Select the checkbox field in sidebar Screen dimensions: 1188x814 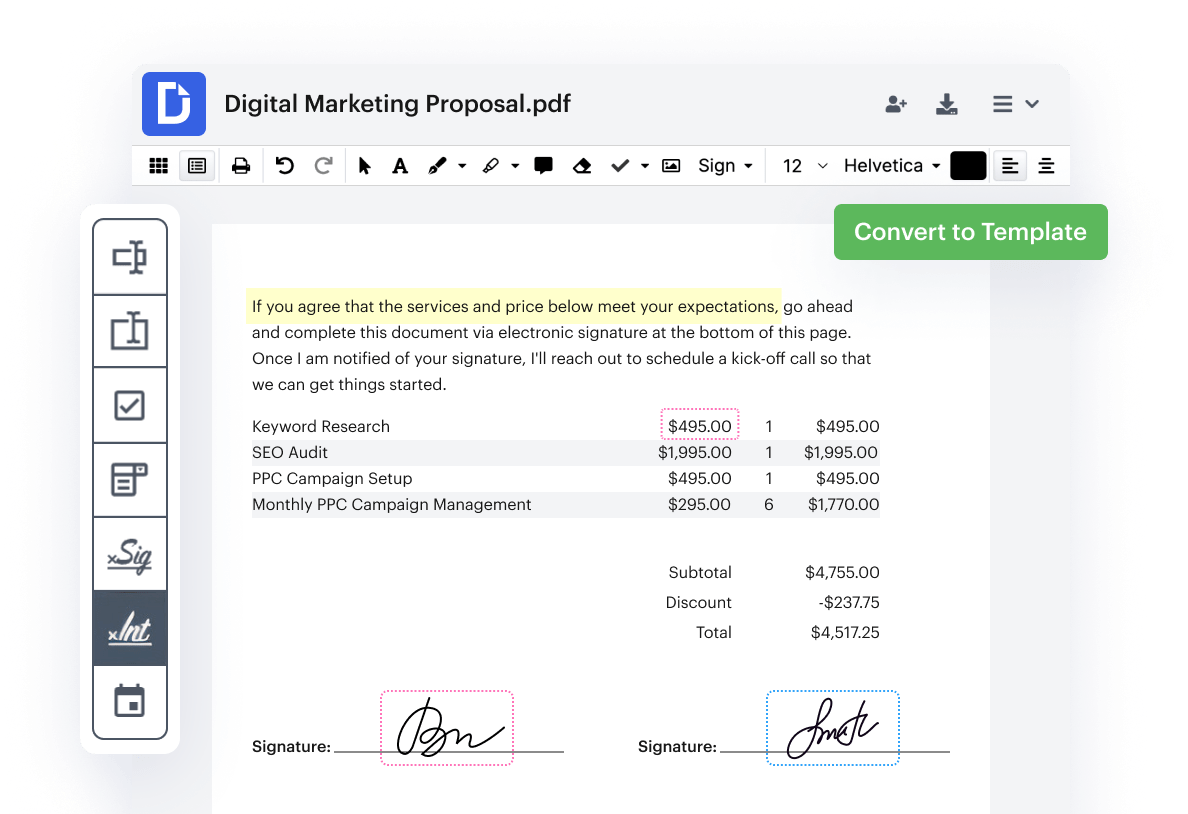tap(130, 405)
